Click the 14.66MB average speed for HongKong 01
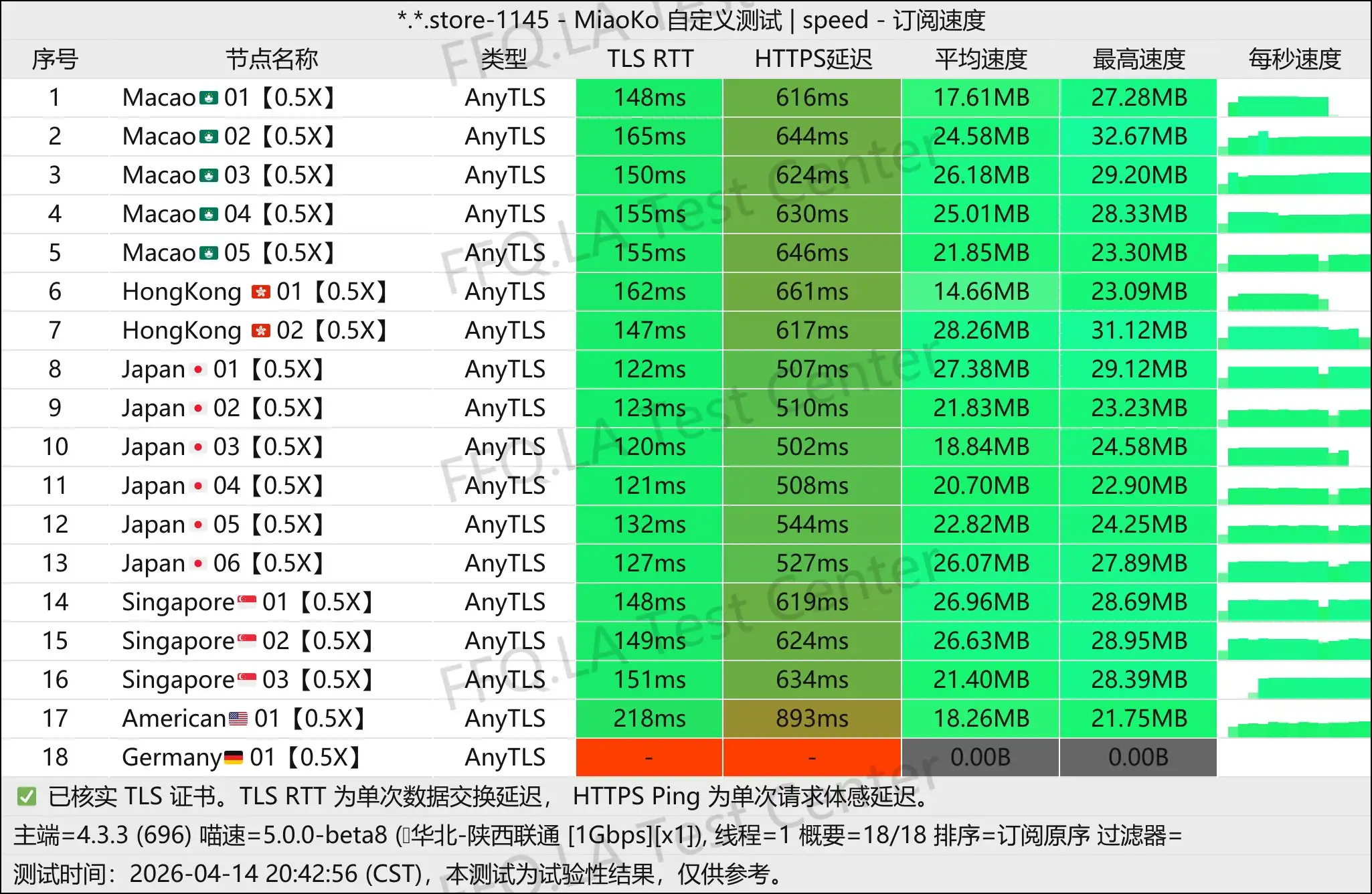The image size is (1372, 894). point(980,292)
